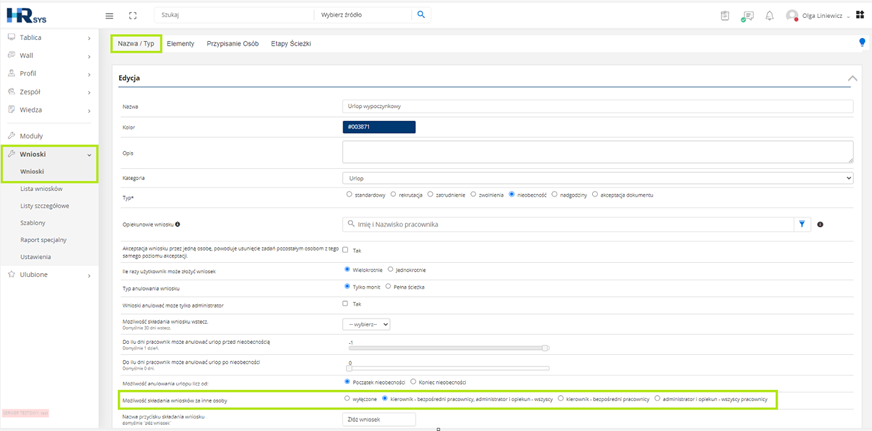Select the wyłączone radio option
872x431 pixels.
347,398
